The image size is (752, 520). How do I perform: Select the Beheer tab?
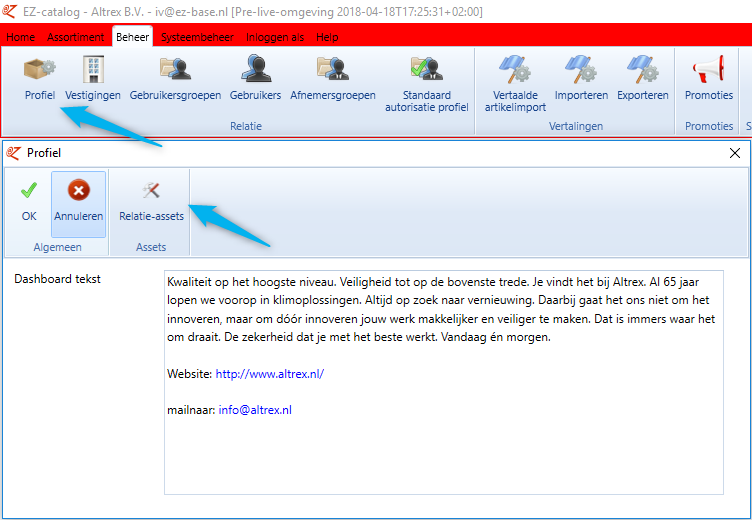pyautogui.click(x=132, y=36)
